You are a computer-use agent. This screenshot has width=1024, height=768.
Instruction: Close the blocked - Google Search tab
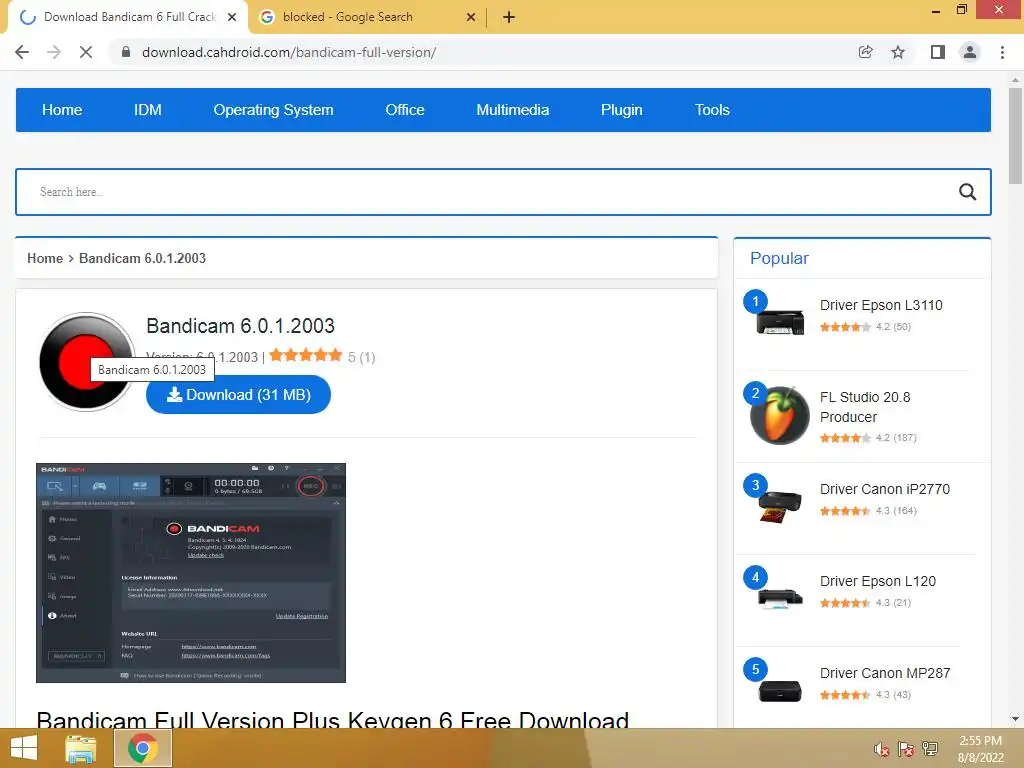tap(471, 18)
